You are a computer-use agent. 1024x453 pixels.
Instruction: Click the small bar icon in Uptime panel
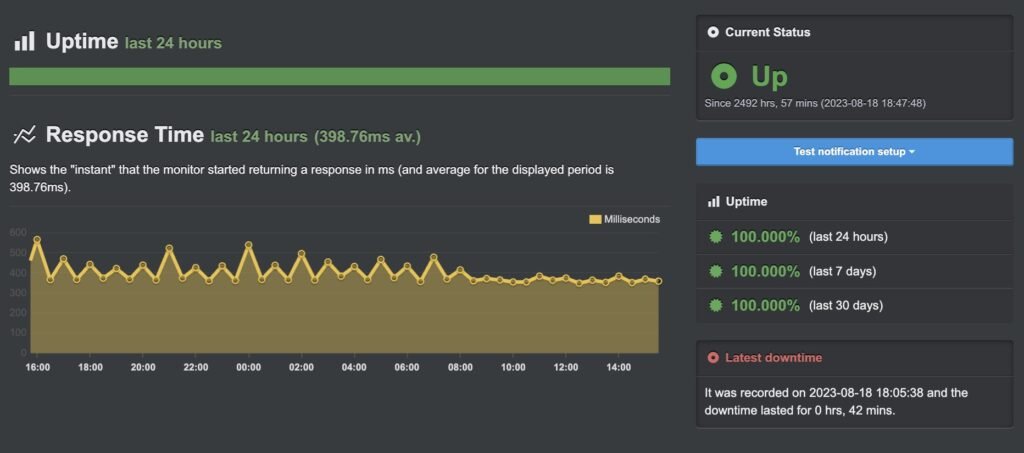click(x=713, y=202)
